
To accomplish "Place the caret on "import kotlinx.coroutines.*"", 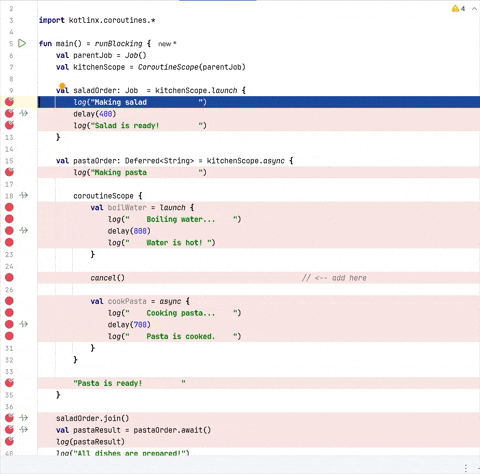I will point(97,20).
